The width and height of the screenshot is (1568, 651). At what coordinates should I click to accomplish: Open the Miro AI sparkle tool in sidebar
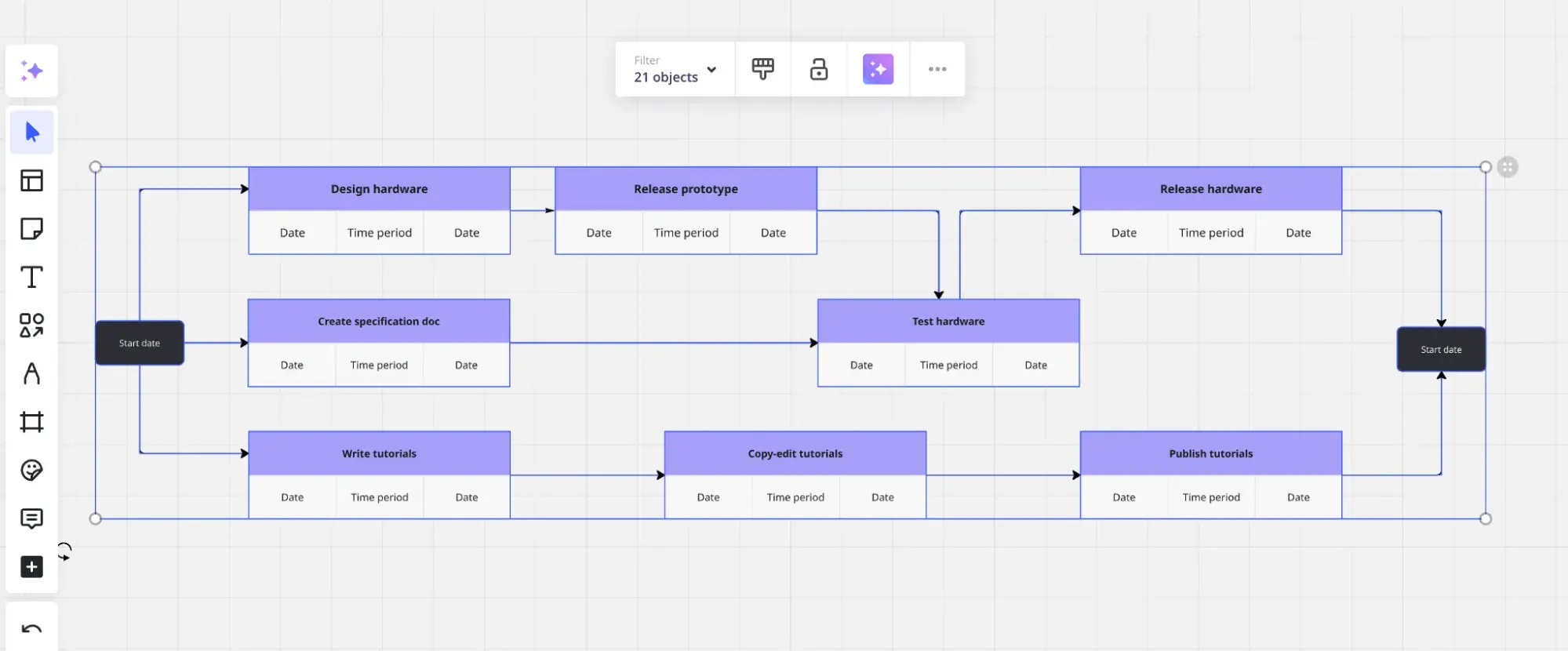point(31,71)
